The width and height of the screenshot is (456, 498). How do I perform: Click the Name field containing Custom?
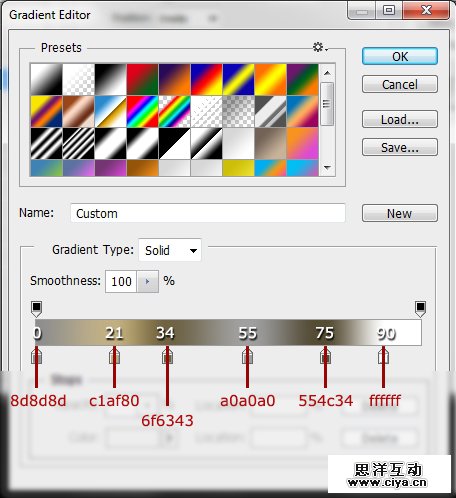tap(208, 213)
